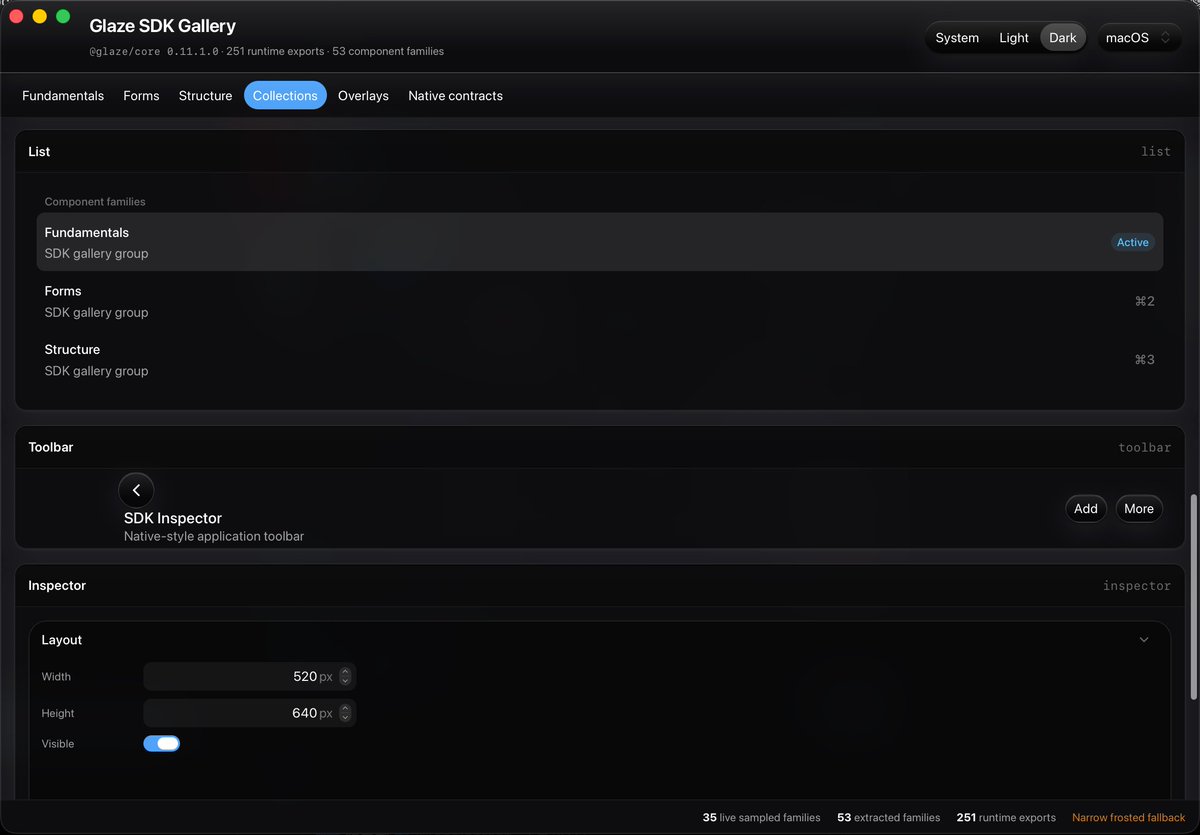The width and height of the screenshot is (1200, 835).
Task: Click the toolbar code label
Action: [1144, 448]
